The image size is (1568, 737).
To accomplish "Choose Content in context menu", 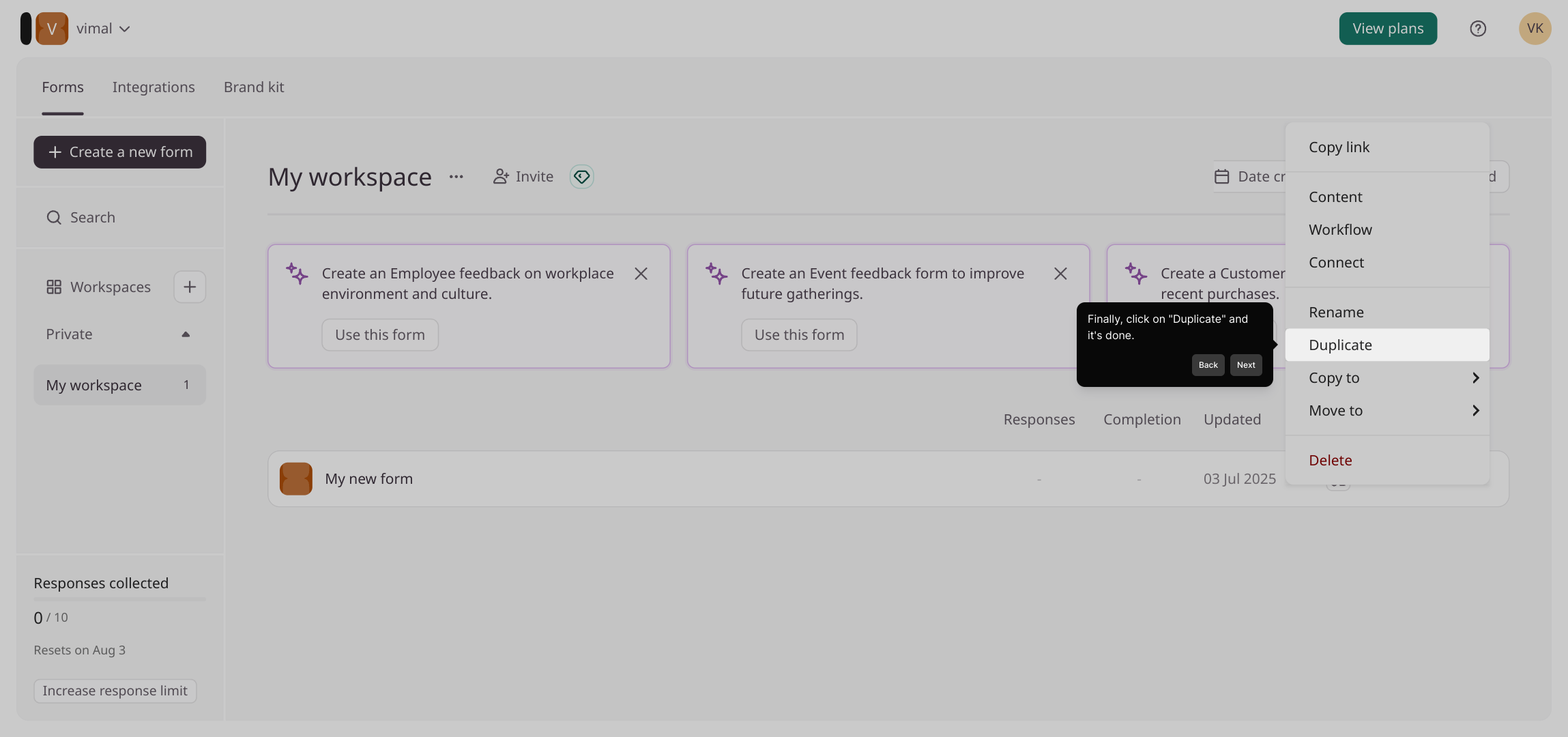I will (1387, 197).
